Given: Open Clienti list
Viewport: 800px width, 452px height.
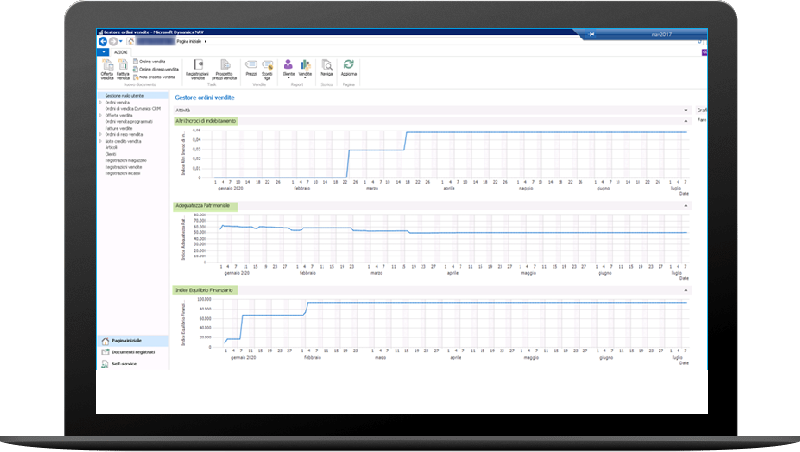Looking at the screenshot, I should click(x=111, y=154).
